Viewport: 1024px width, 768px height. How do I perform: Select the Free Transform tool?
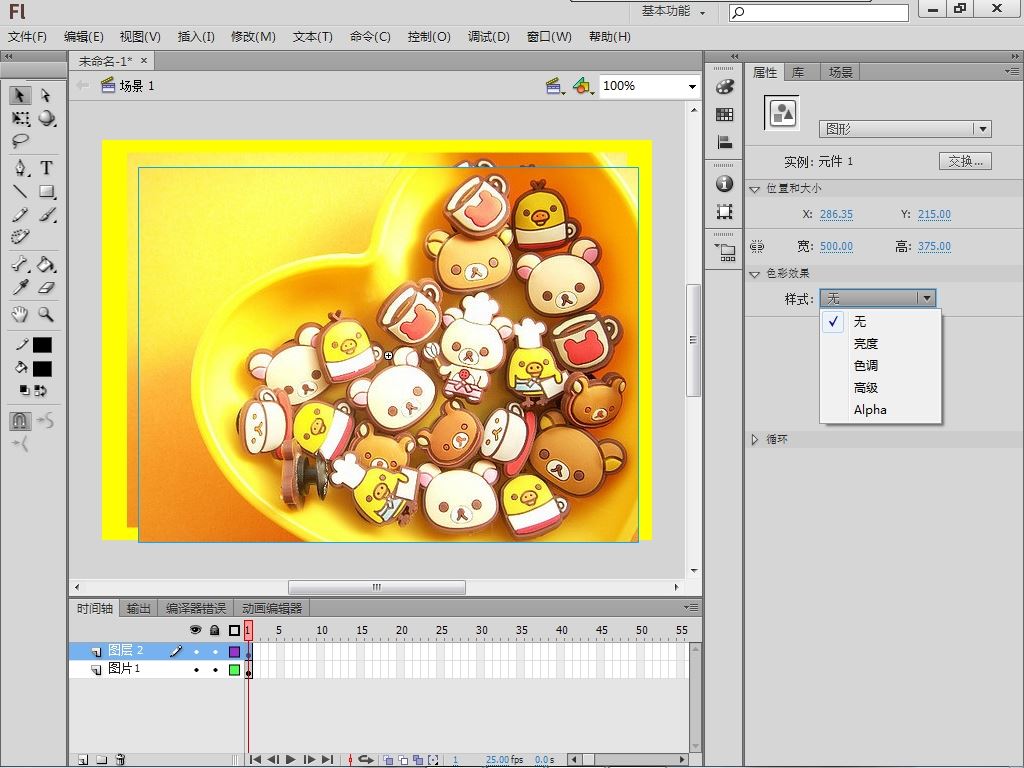[x=20, y=118]
